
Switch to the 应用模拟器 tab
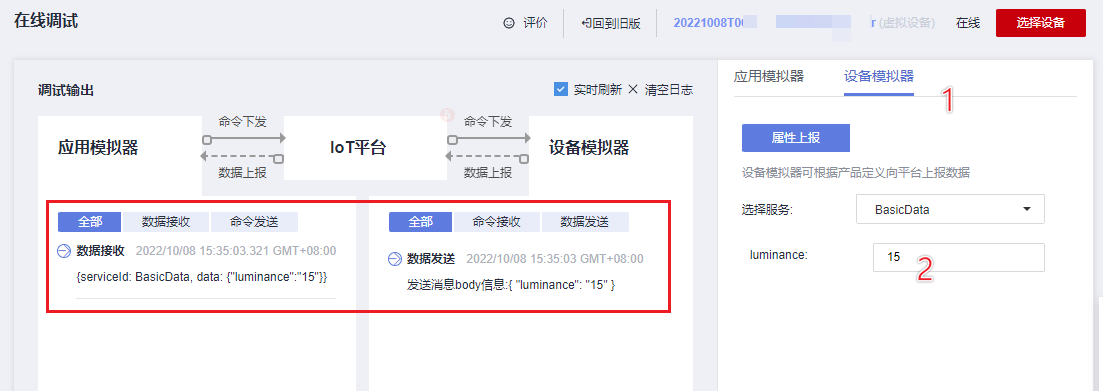pos(768,77)
